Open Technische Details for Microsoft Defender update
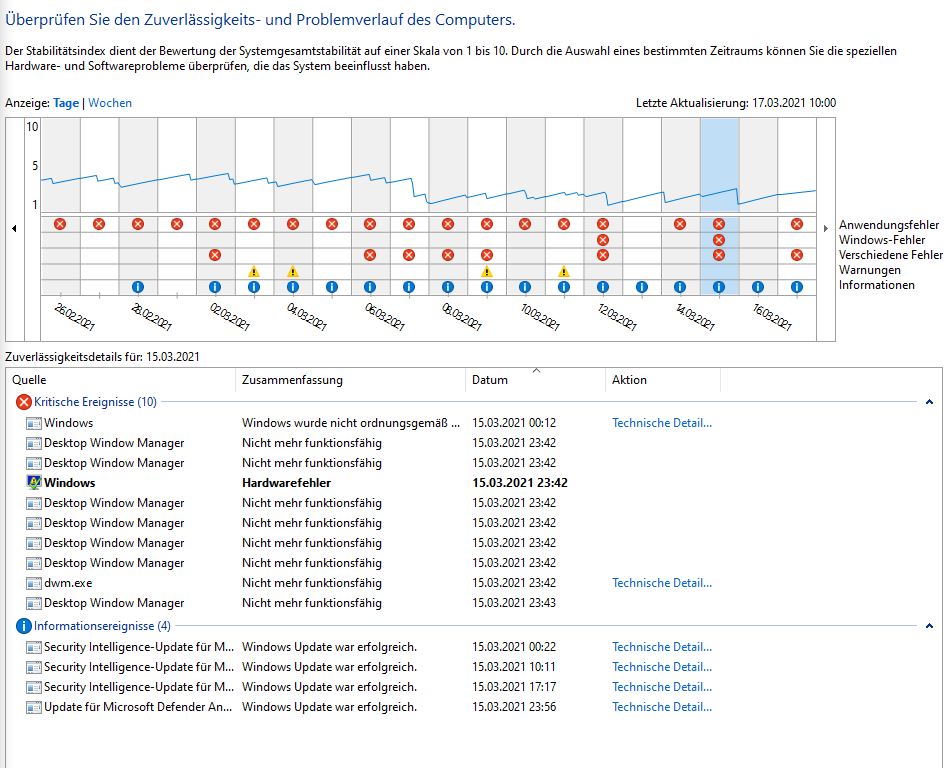The image size is (948, 768). (x=662, y=706)
